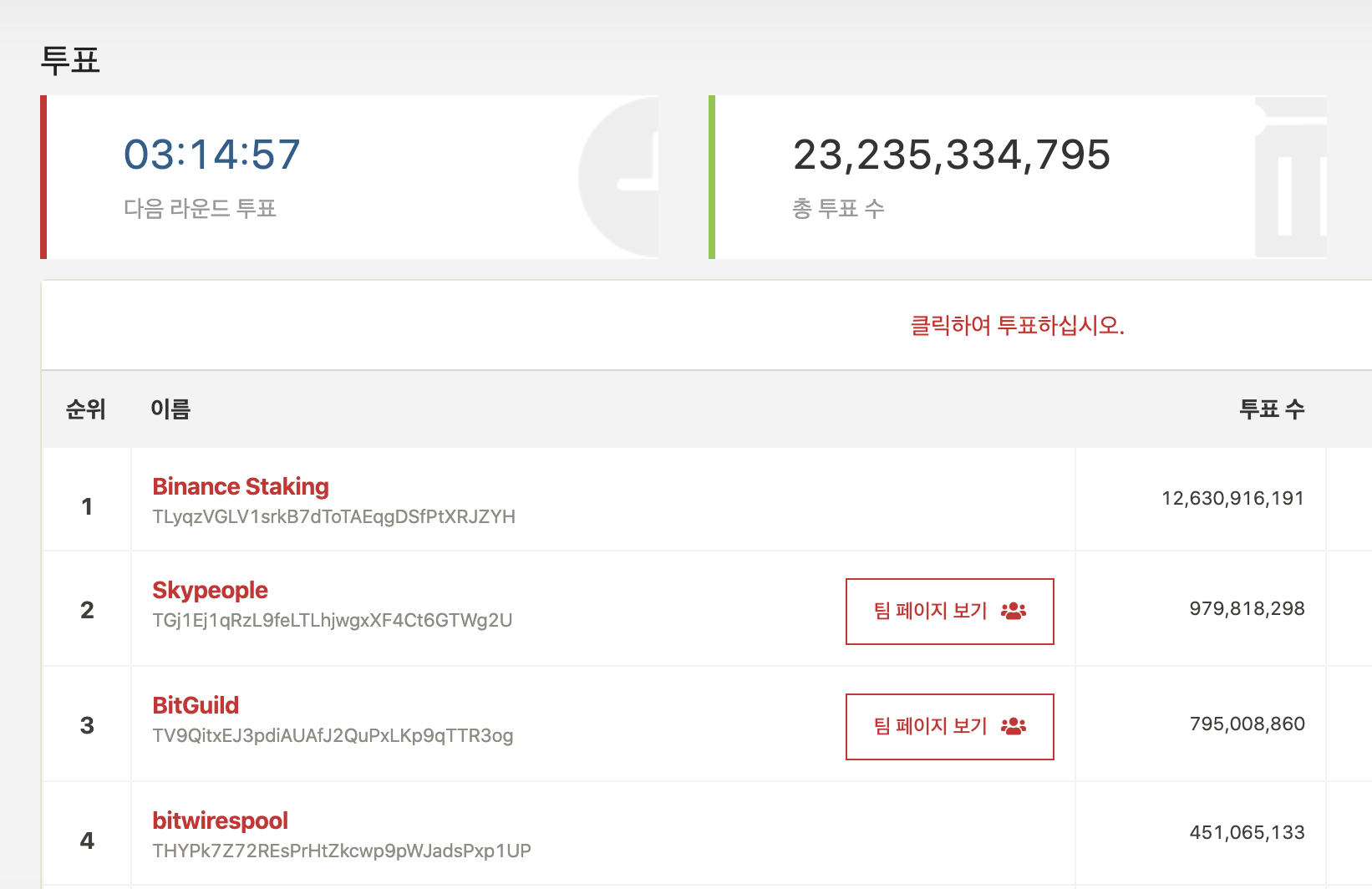Viewport: 1372px width, 889px height.
Task: Select the bitwirespool address THYPk7Z72REsPrHtZkcwp9pWJadsPxp1UP
Action: click(342, 851)
